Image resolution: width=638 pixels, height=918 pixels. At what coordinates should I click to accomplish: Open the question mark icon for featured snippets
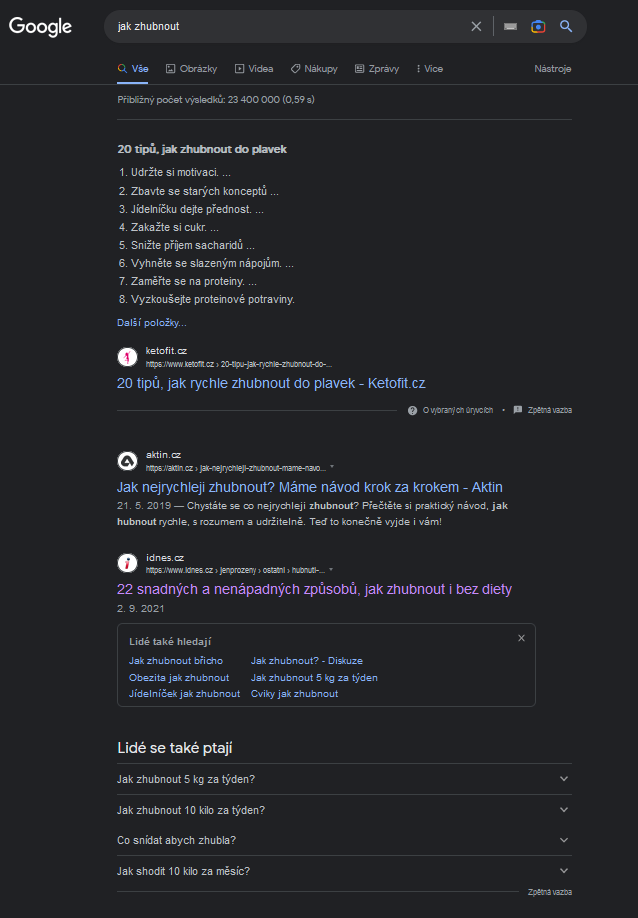(x=412, y=410)
